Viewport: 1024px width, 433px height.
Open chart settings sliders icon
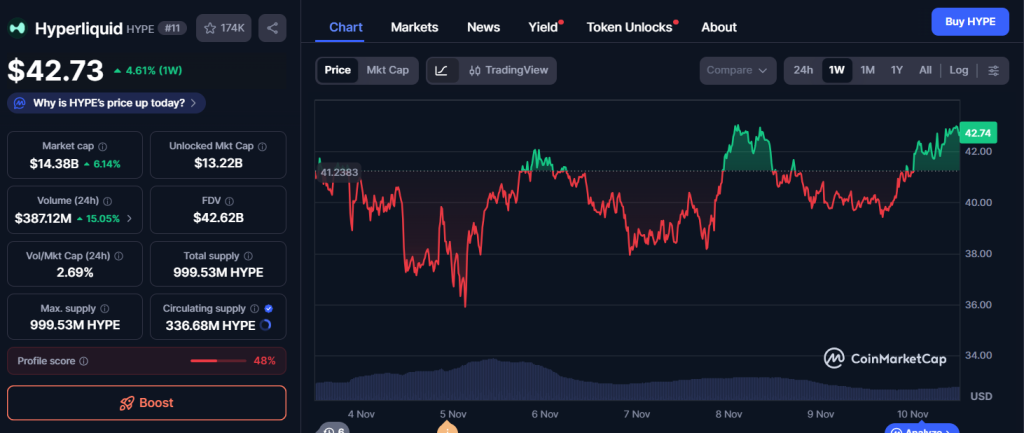pyautogui.click(x=993, y=70)
